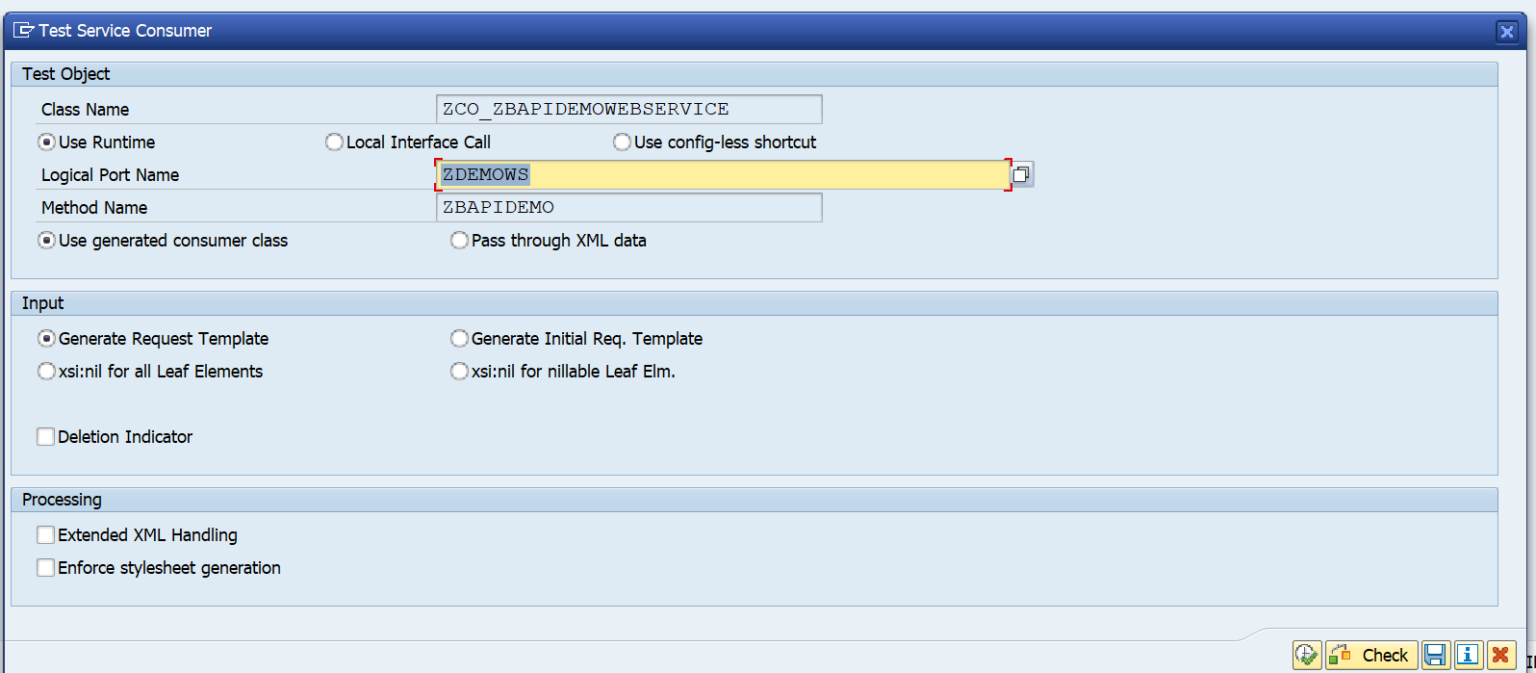Select the Use Runtime radio button

[x=46, y=142]
